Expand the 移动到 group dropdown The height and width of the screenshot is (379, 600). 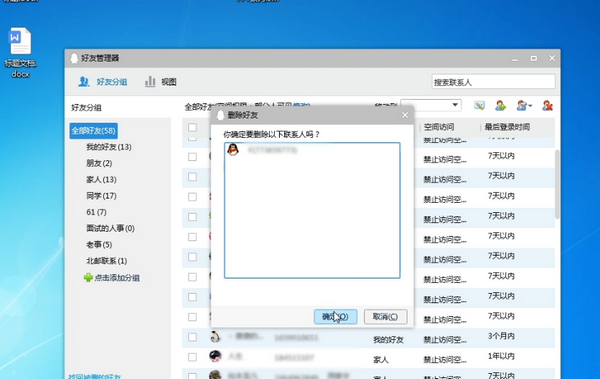point(431,105)
